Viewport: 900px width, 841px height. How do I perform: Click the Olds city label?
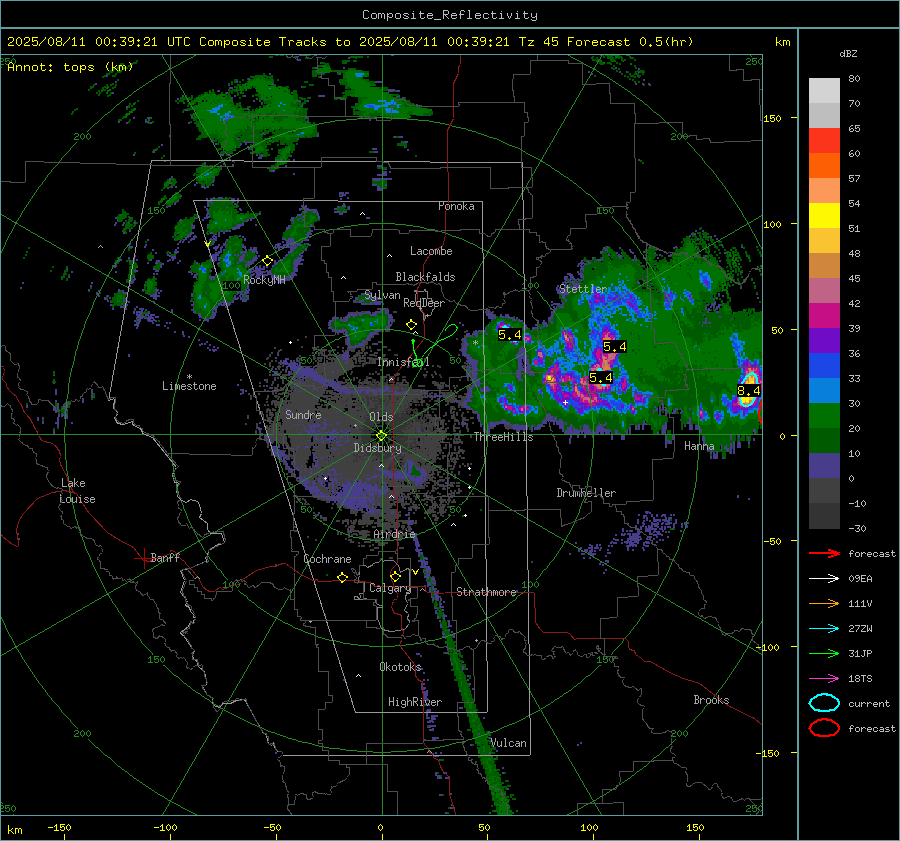click(x=381, y=417)
